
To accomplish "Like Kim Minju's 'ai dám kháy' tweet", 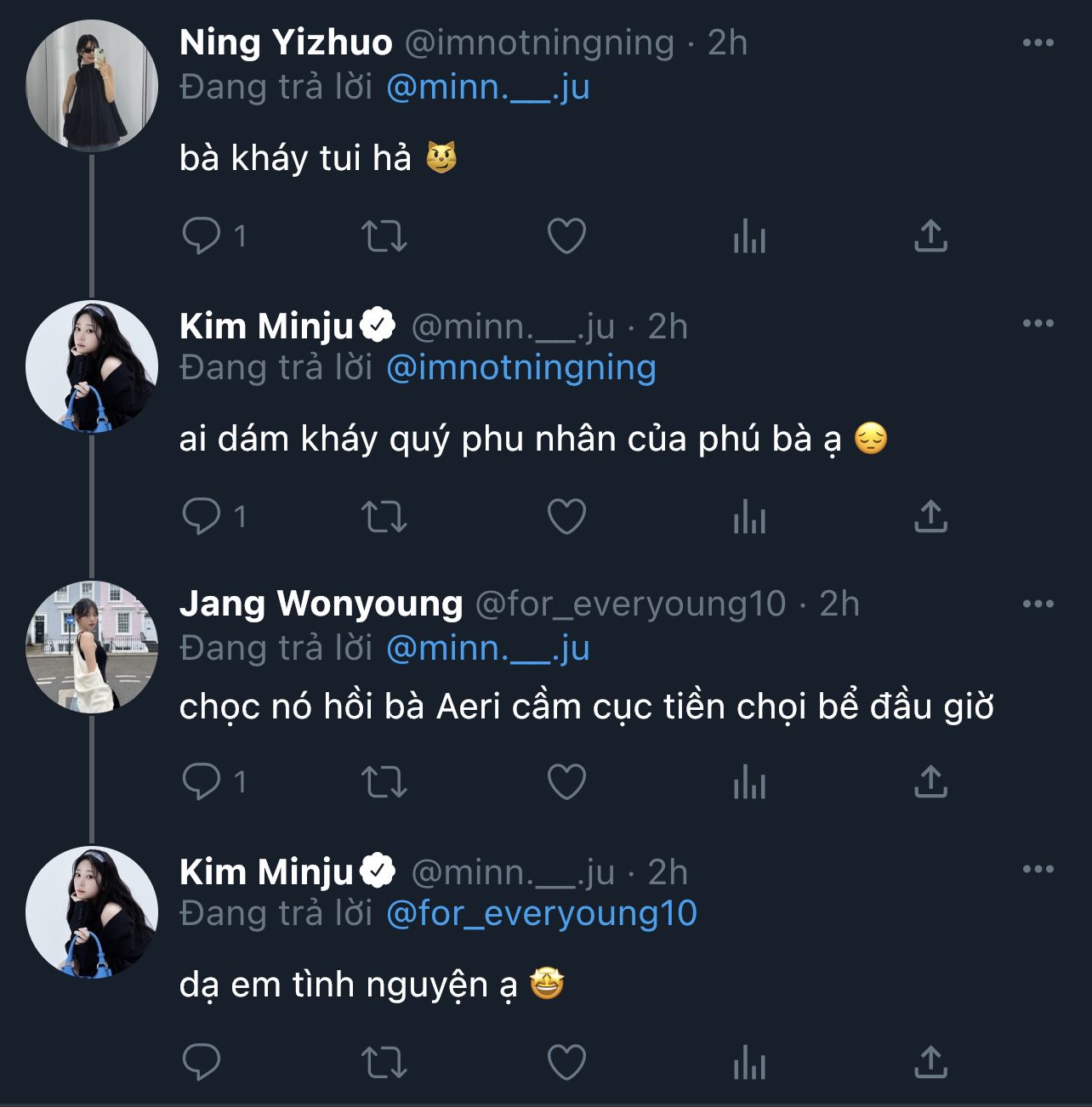I will click(x=566, y=516).
